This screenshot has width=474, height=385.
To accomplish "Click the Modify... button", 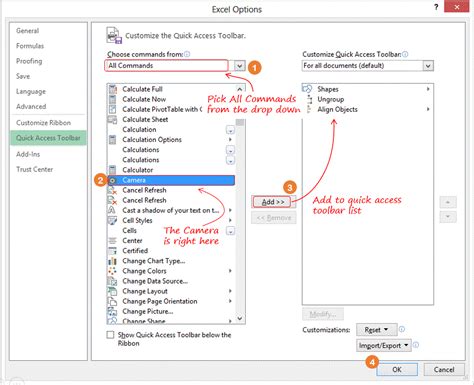I will click(x=323, y=314).
